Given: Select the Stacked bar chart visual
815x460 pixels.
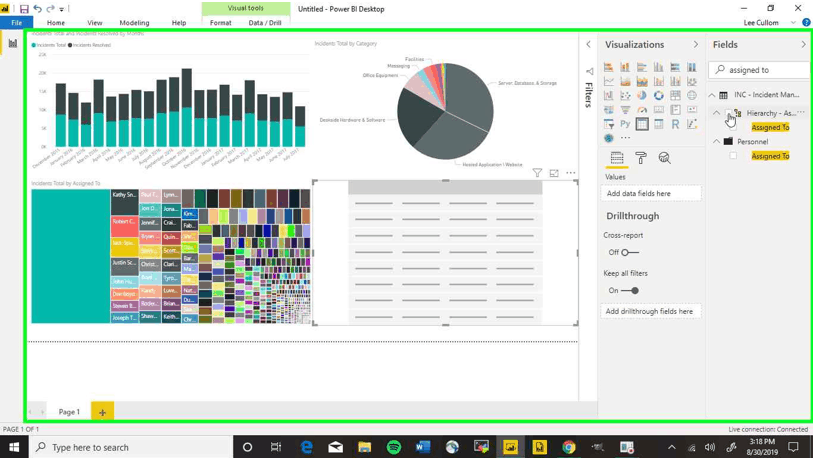Looking at the screenshot, I should pyautogui.click(x=609, y=67).
